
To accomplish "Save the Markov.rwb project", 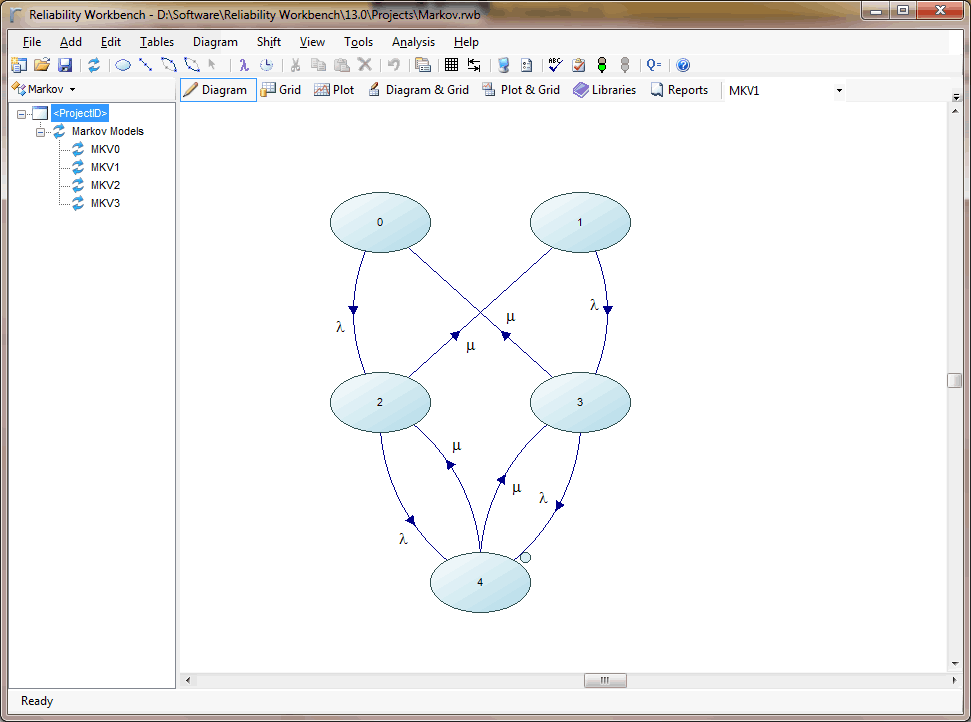I will [64, 65].
